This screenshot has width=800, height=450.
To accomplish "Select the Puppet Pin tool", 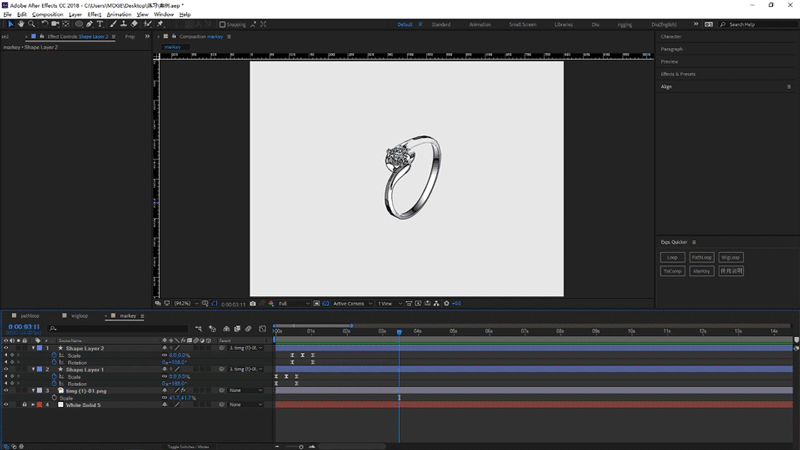I will (160, 24).
